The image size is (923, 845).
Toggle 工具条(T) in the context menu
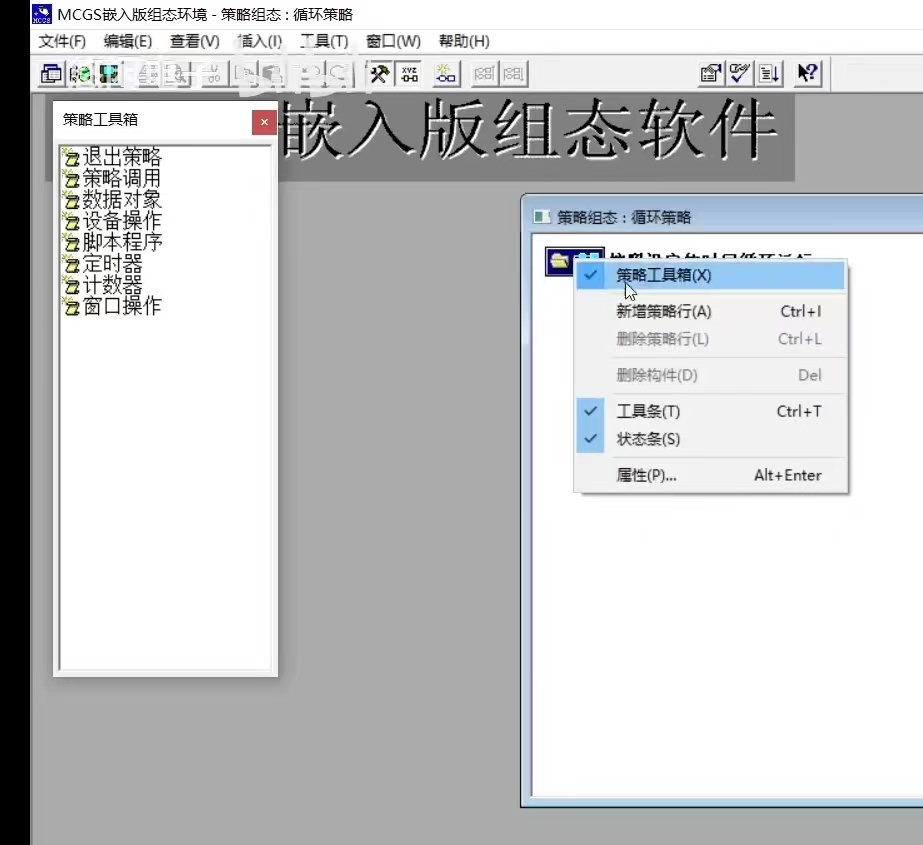[x=648, y=411]
